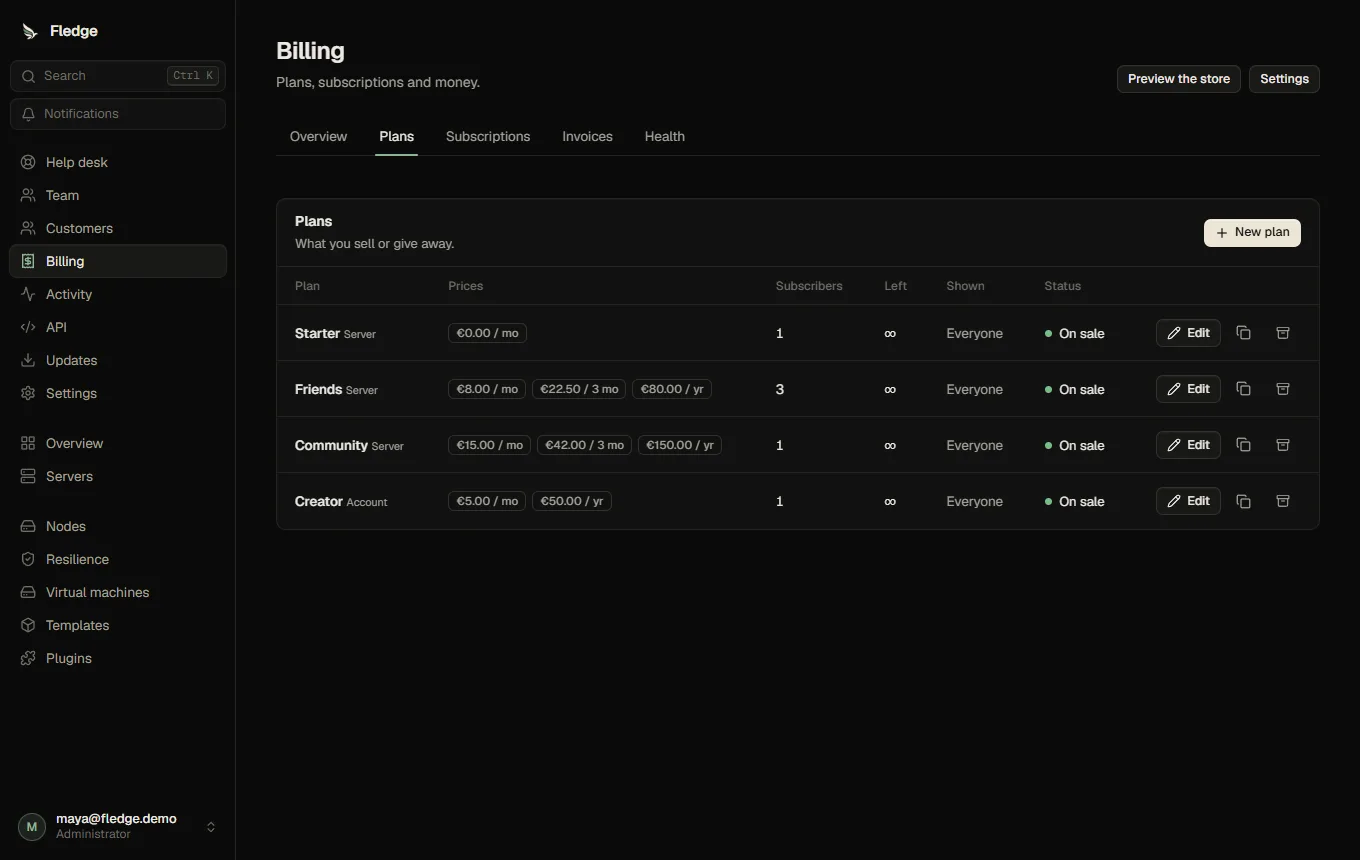Viewport: 1360px width, 860px height.
Task: Archive the Friends plan
Action: click(1283, 389)
